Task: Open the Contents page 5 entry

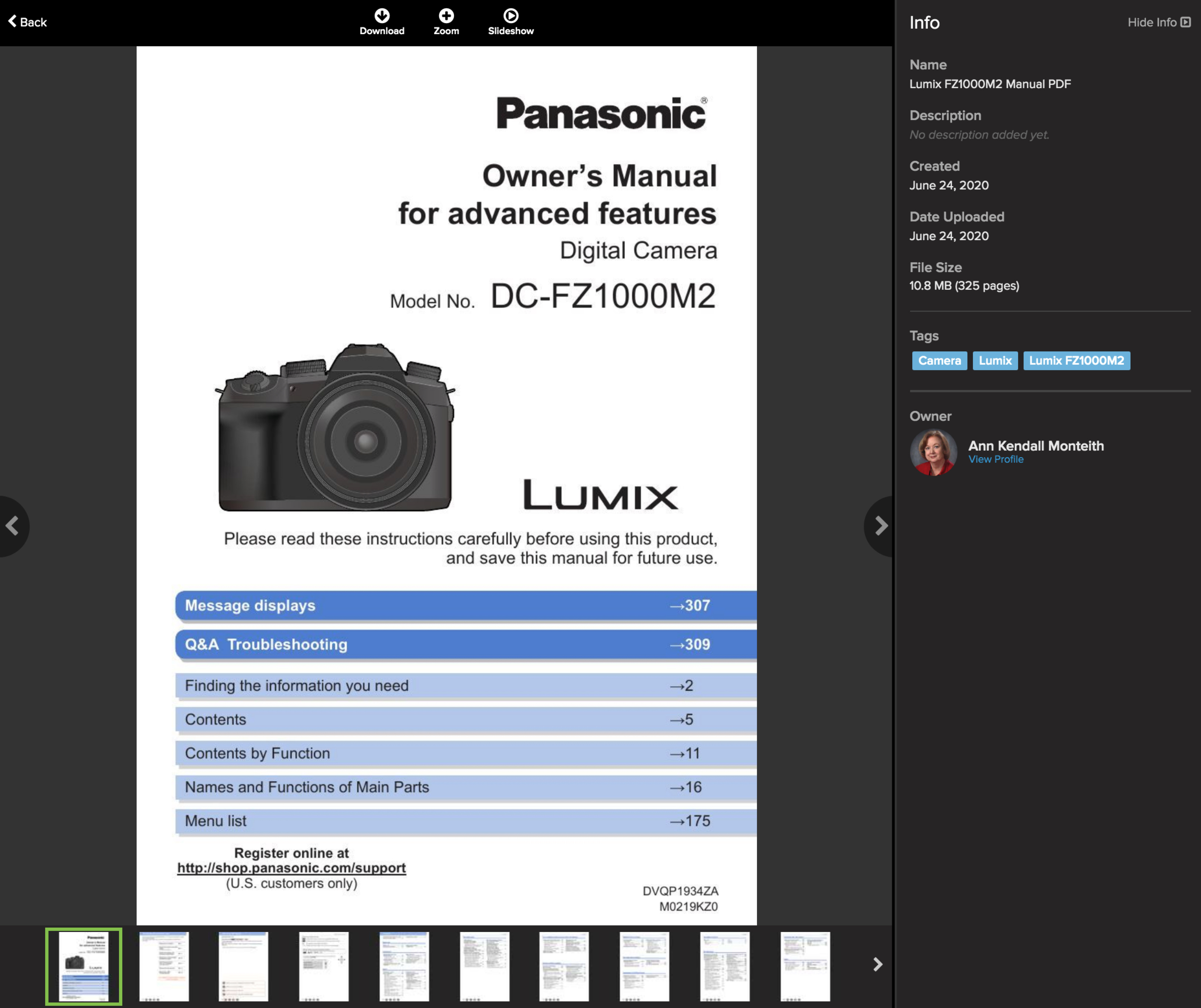Action: (x=466, y=719)
